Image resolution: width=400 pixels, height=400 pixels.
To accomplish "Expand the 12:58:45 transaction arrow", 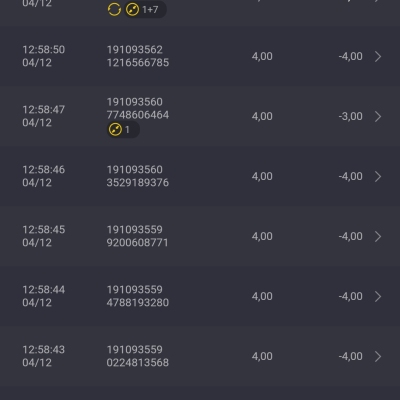I will 378,236.
